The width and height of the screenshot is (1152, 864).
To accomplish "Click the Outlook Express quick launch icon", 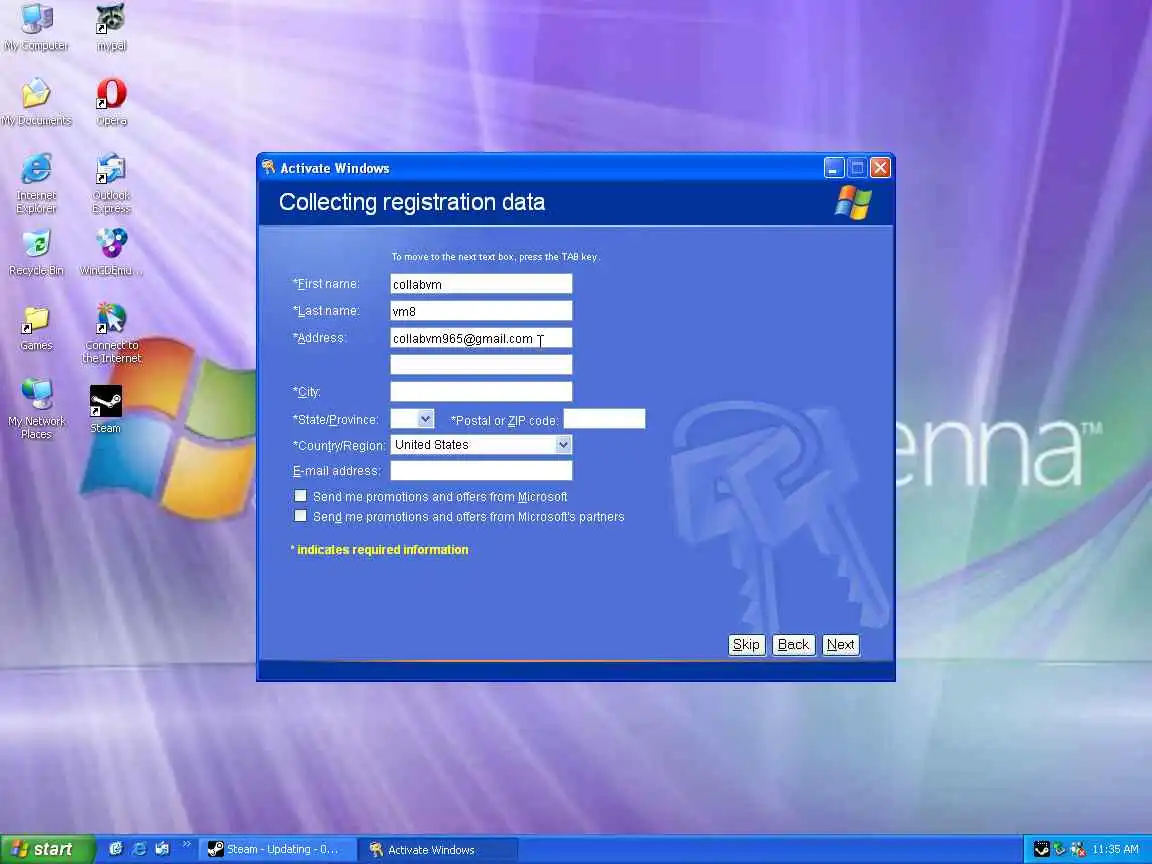I will click(162, 849).
